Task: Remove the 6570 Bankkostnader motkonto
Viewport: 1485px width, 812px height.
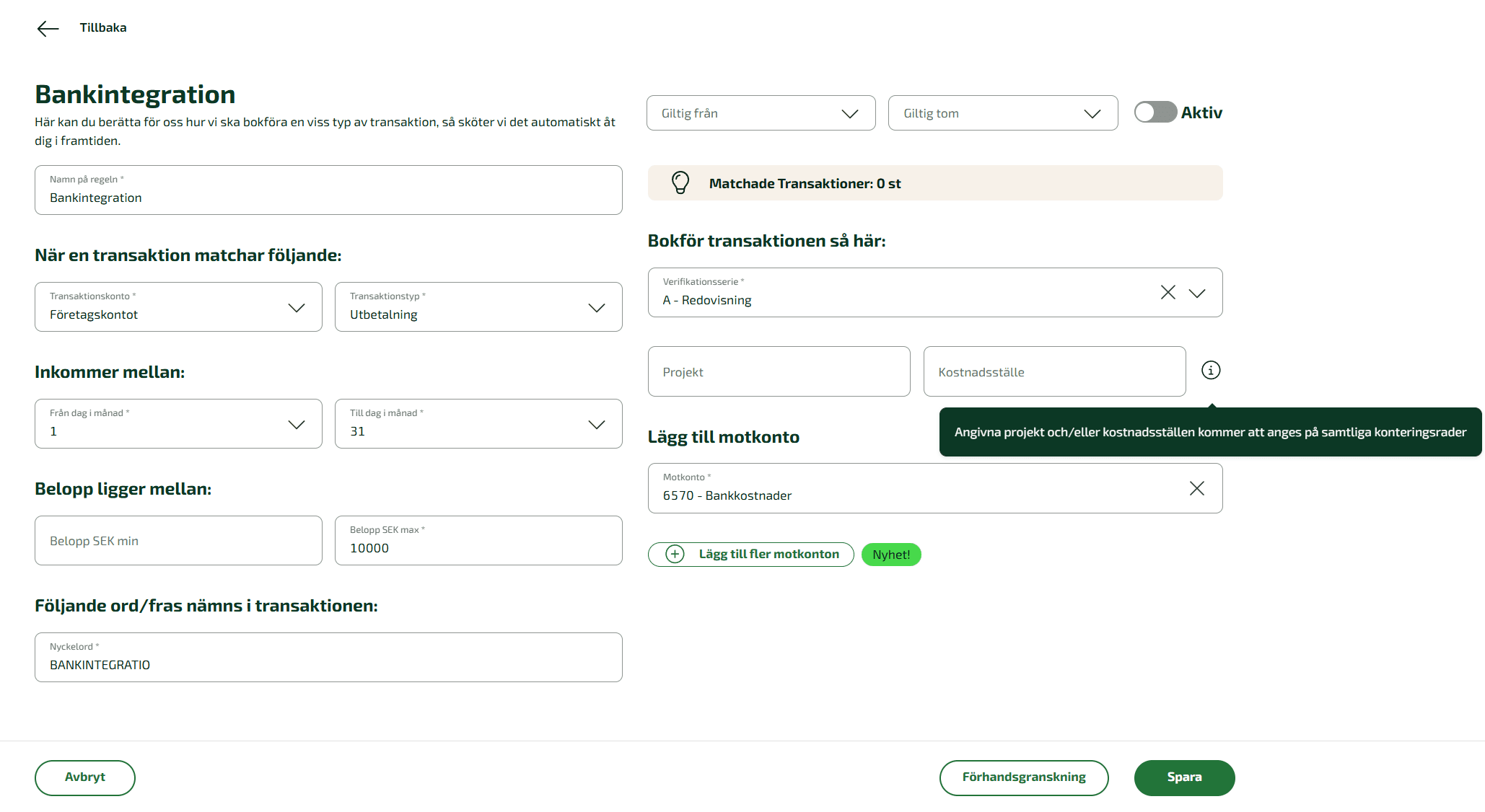Action: (x=1196, y=488)
